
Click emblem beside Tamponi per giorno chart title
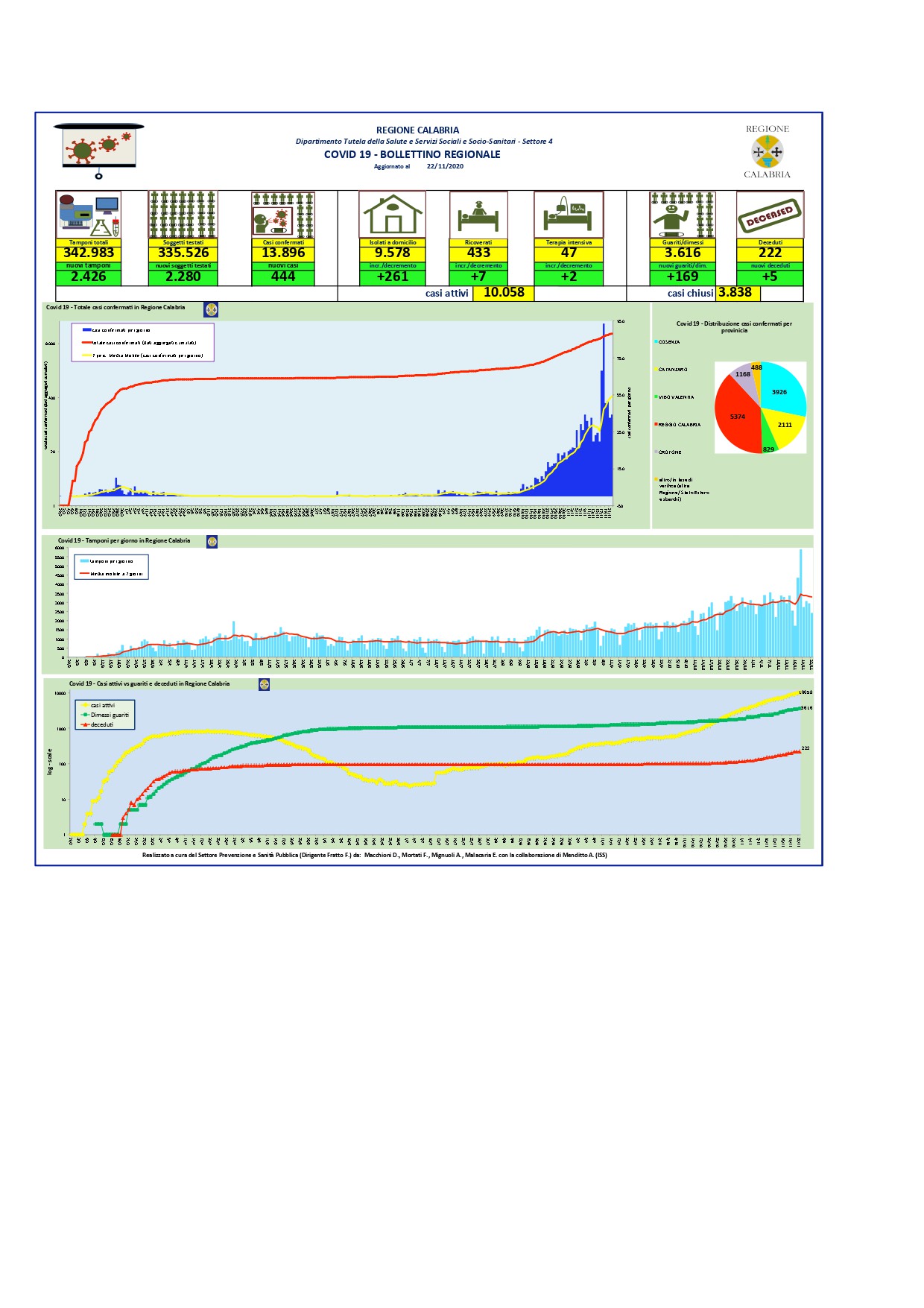coord(212,542)
